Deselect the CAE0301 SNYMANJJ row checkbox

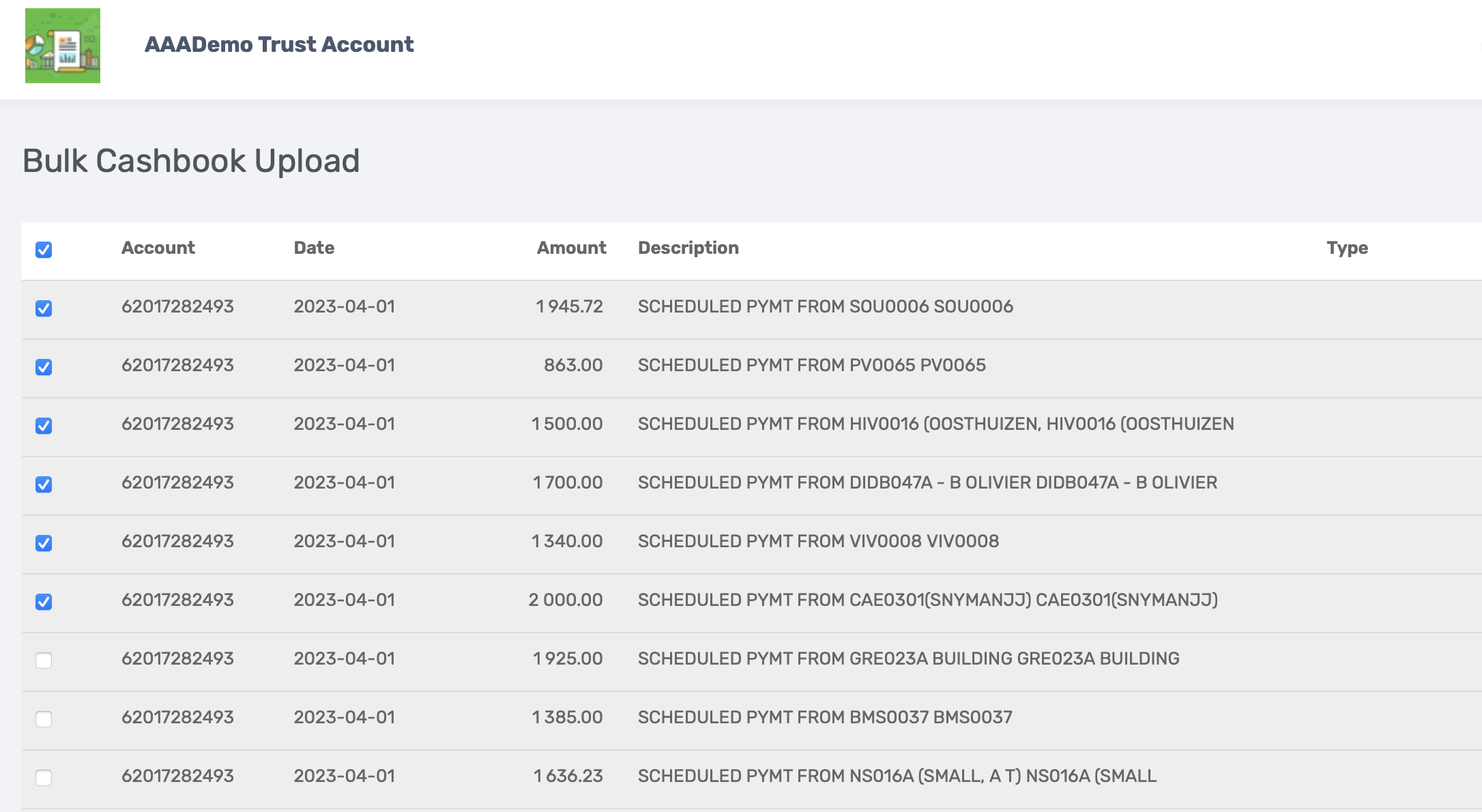tap(44, 602)
